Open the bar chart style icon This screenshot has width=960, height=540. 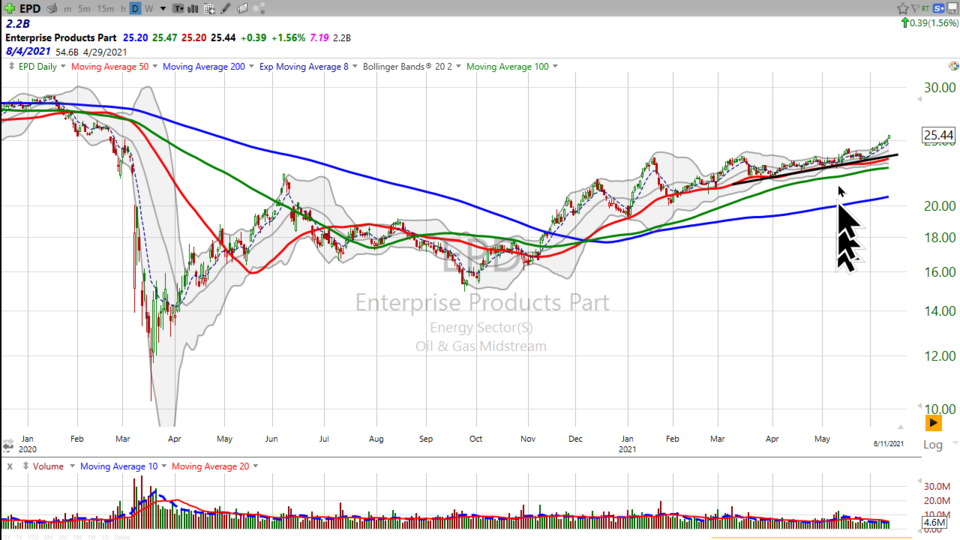pos(192,8)
